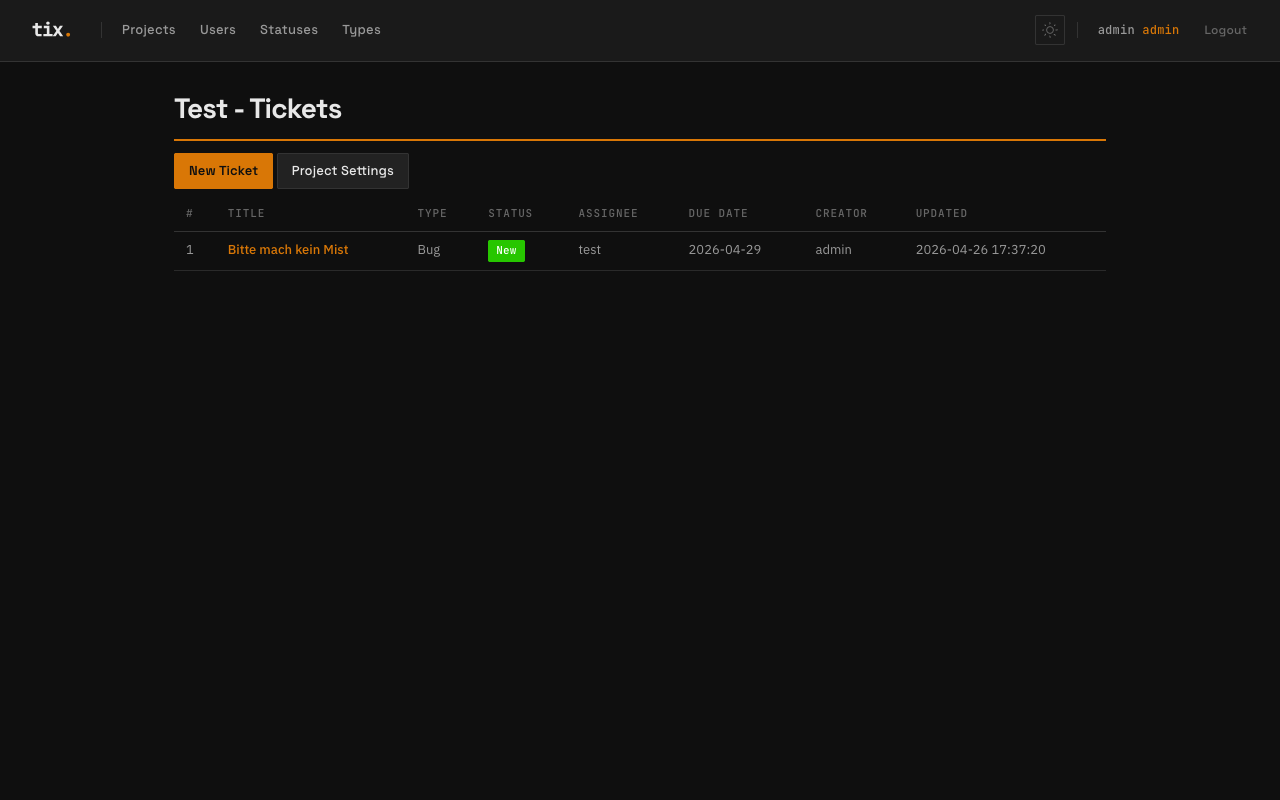Open the Statuses navigation item
The width and height of the screenshot is (1280, 800).
pyautogui.click(x=289, y=30)
